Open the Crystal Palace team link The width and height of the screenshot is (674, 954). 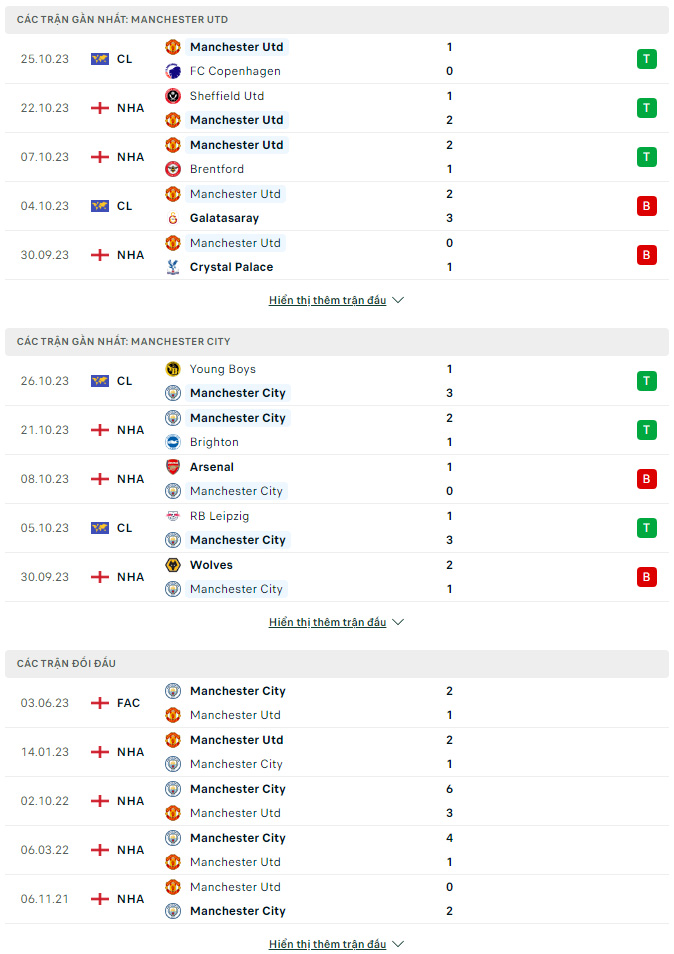click(x=231, y=267)
